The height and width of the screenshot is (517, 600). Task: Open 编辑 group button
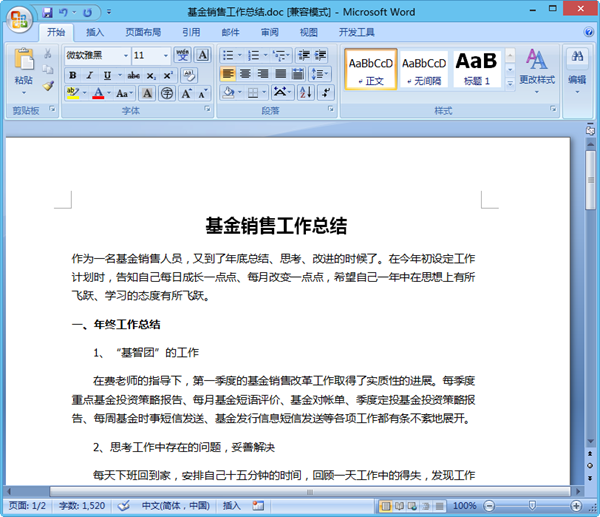click(577, 71)
